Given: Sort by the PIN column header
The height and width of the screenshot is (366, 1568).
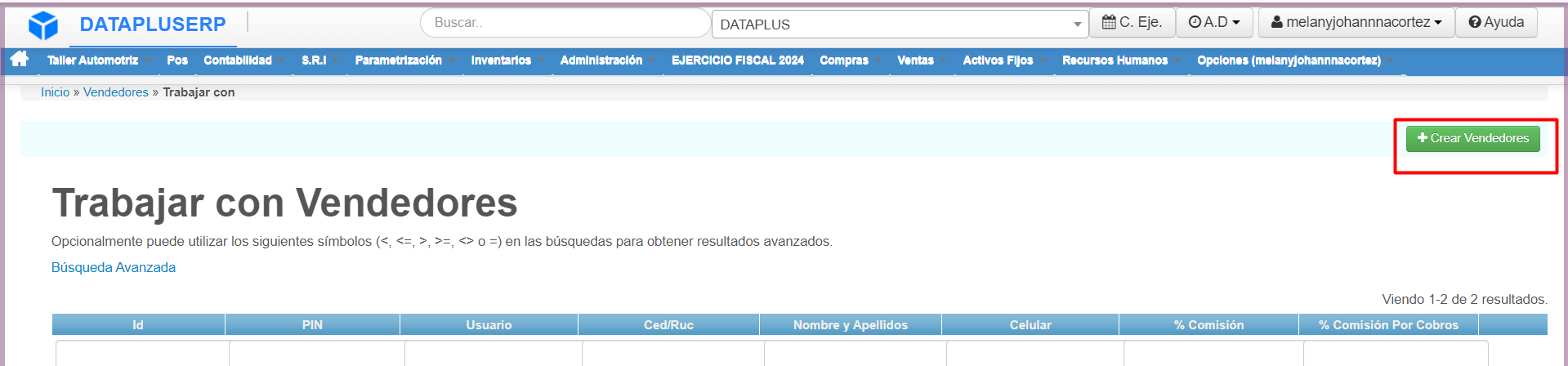Looking at the screenshot, I should point(312,325).
